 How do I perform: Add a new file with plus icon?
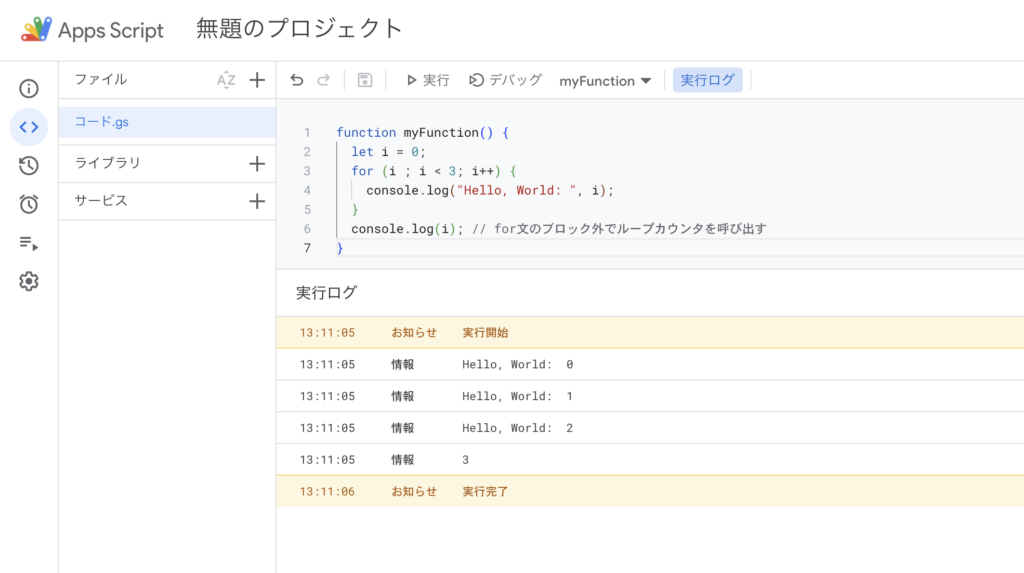coord(257,80)
